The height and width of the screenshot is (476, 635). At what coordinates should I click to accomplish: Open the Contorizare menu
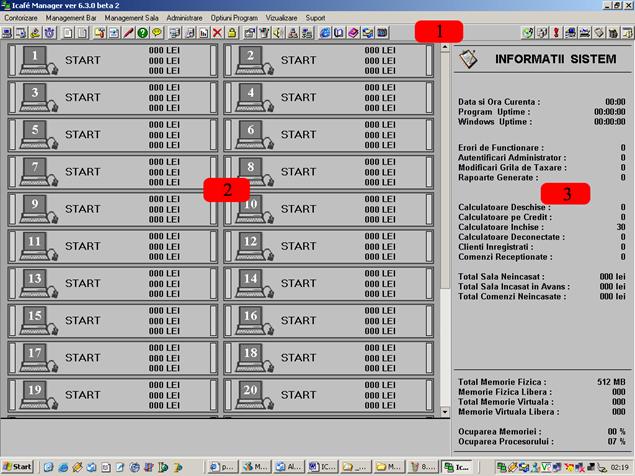[x=22, y=18]
